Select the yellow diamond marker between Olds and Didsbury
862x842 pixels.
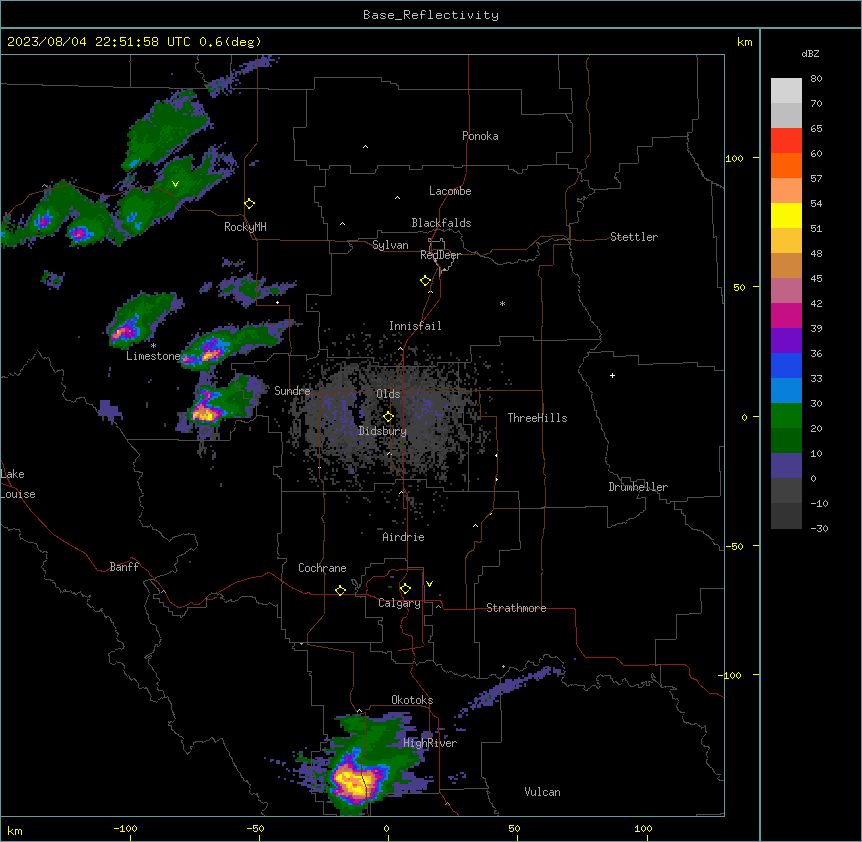(388, 417)
